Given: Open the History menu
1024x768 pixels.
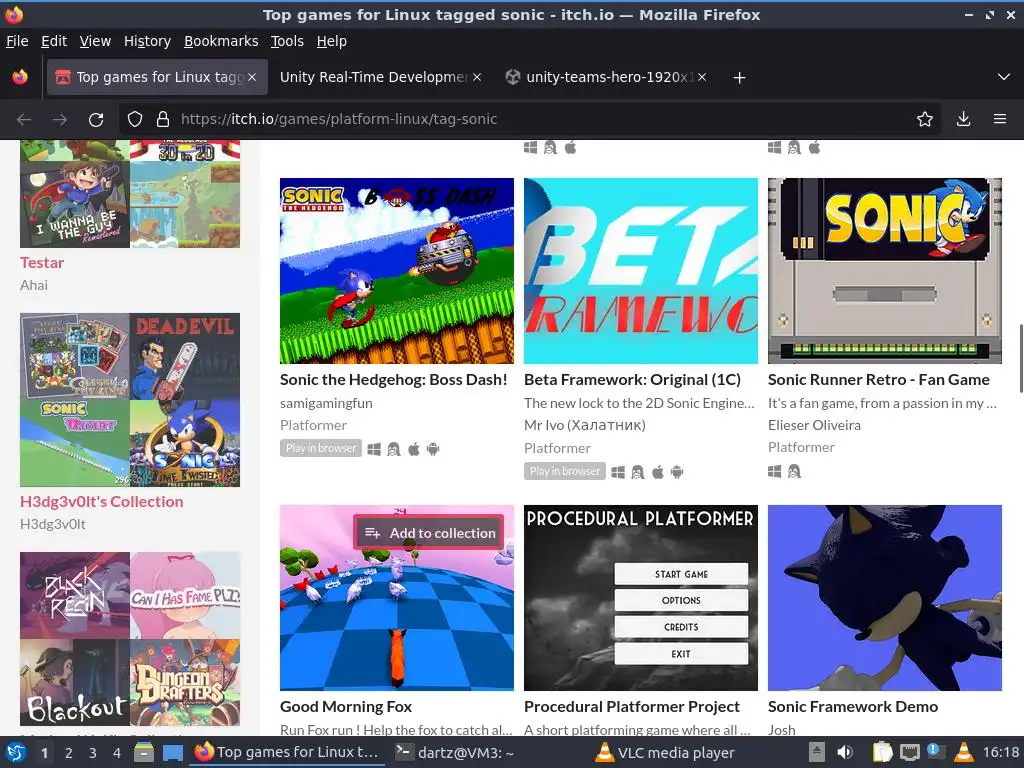Looking at the screenshot, I should coord(147,41).
